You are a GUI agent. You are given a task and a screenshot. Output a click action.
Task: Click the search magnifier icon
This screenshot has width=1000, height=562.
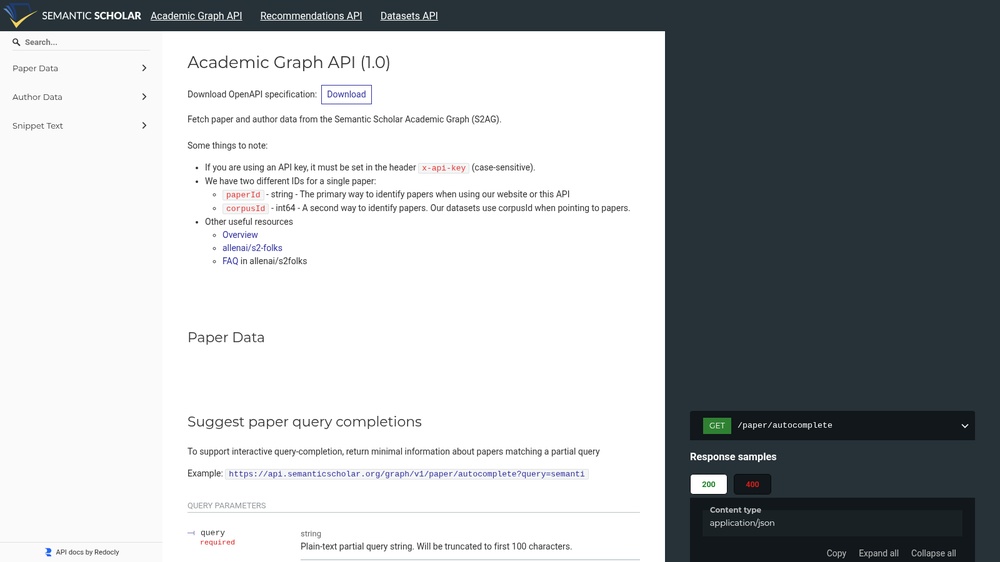point(17,42)
